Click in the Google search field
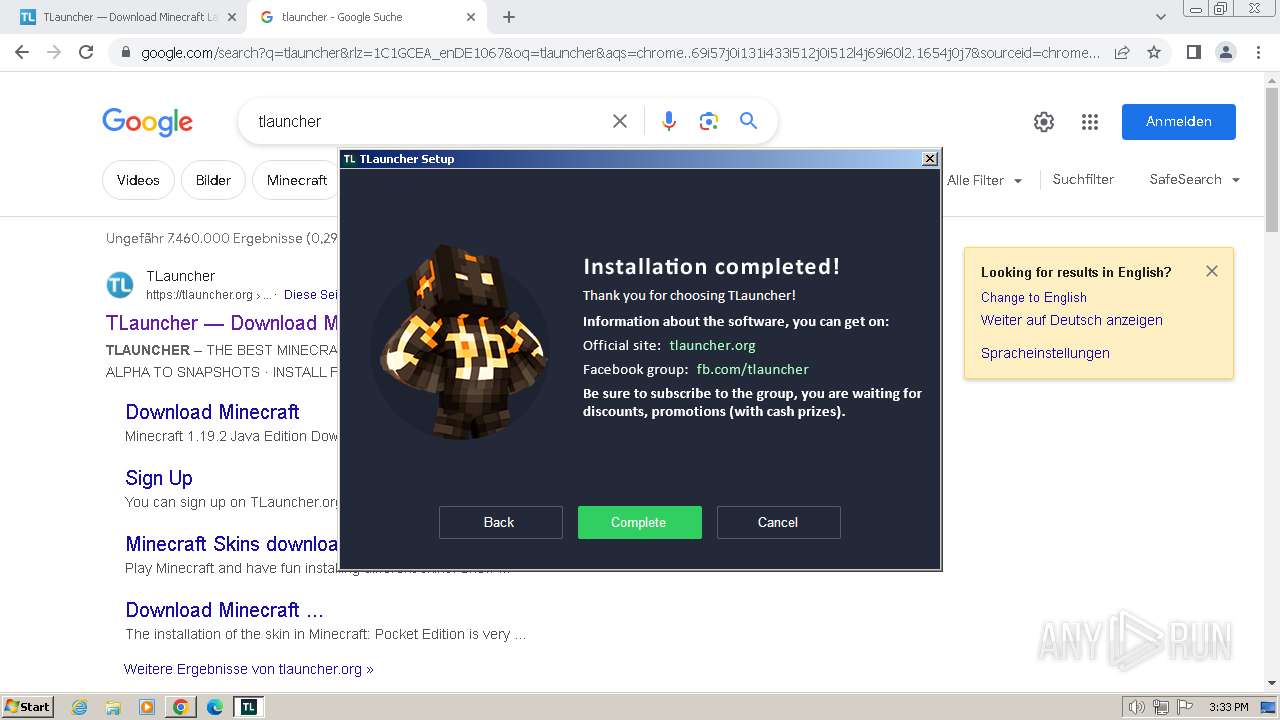 tap(430, 121)
